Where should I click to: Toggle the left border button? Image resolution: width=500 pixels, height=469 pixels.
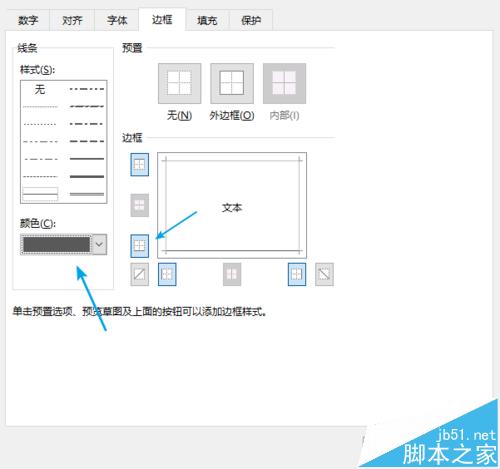pyautogui.click(x=167, y=274)
